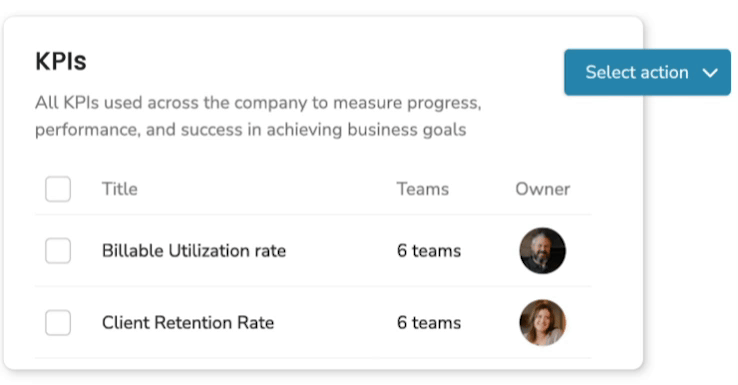
Task: Open Billable Utilization rate owner's bearded avatar
Action: 542,251
